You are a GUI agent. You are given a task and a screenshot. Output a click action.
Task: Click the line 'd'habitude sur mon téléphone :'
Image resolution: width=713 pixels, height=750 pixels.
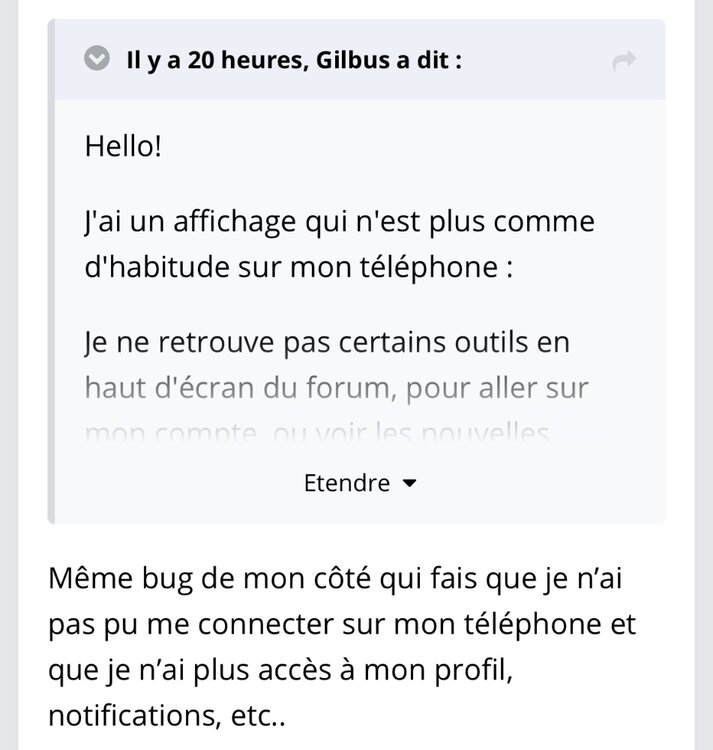point(299,270)
